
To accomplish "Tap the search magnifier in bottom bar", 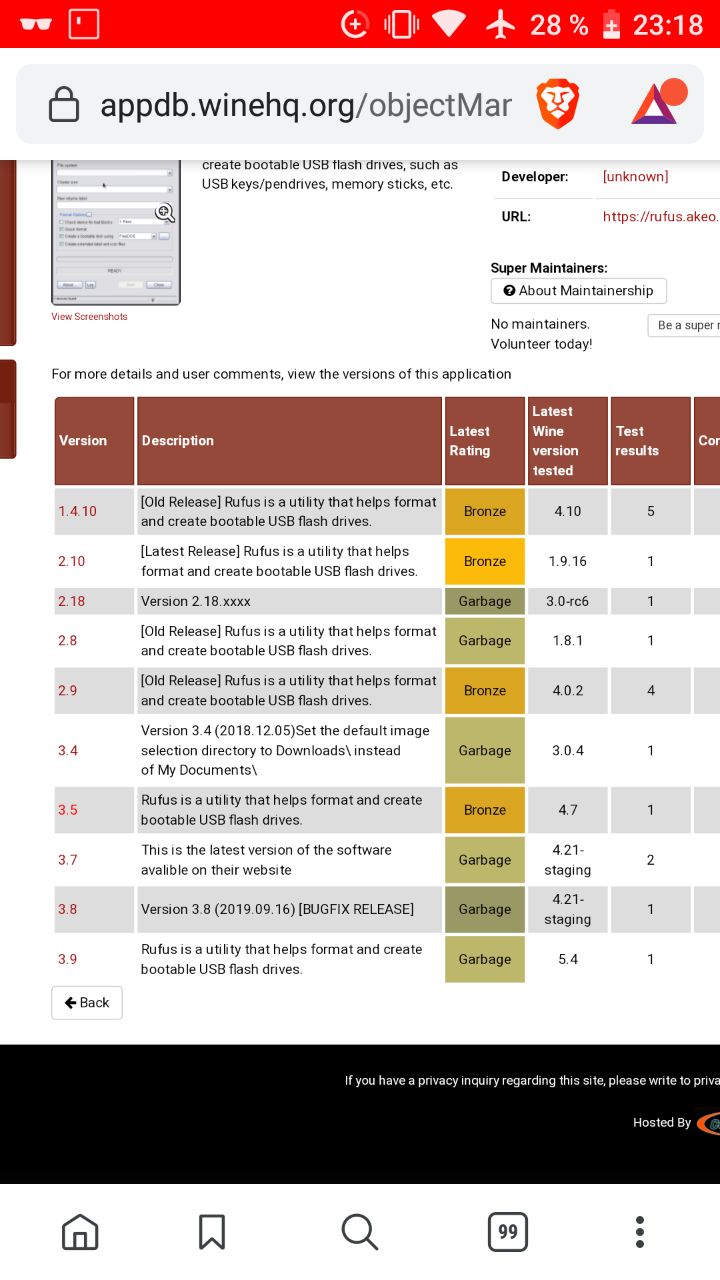I will click(x=359, y=1232).
